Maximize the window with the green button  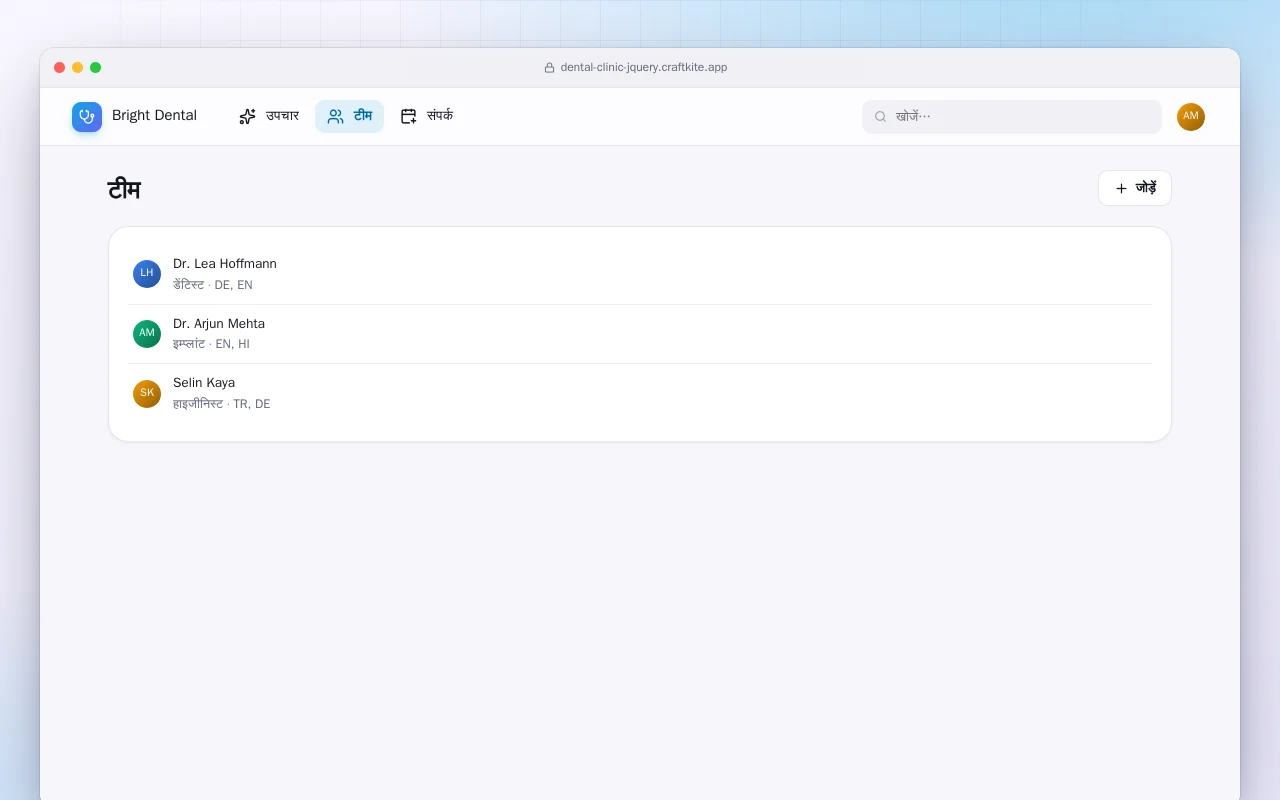pyautogui.click(x=96, y=68)
